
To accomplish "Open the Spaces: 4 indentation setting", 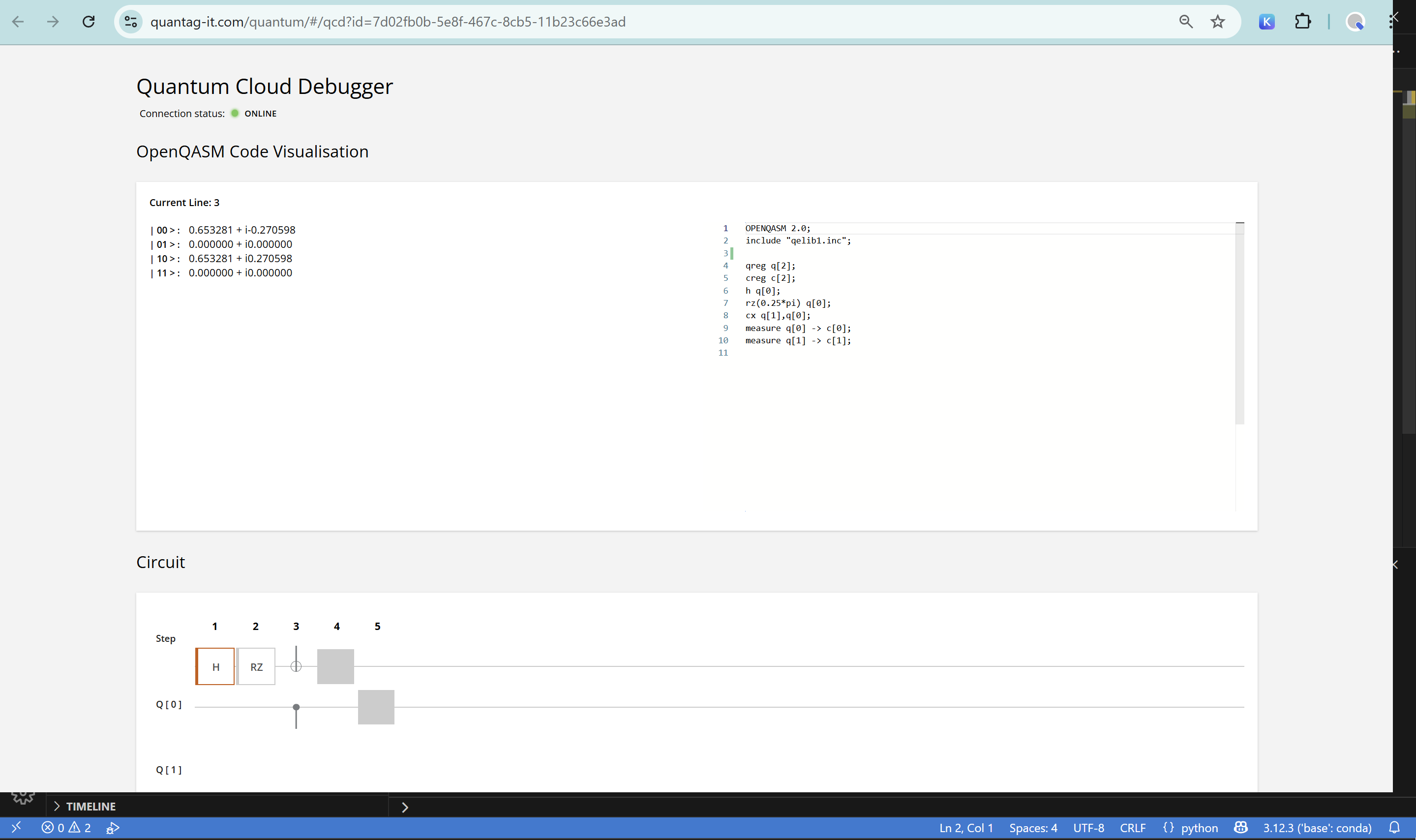I will pos(1033,828).
